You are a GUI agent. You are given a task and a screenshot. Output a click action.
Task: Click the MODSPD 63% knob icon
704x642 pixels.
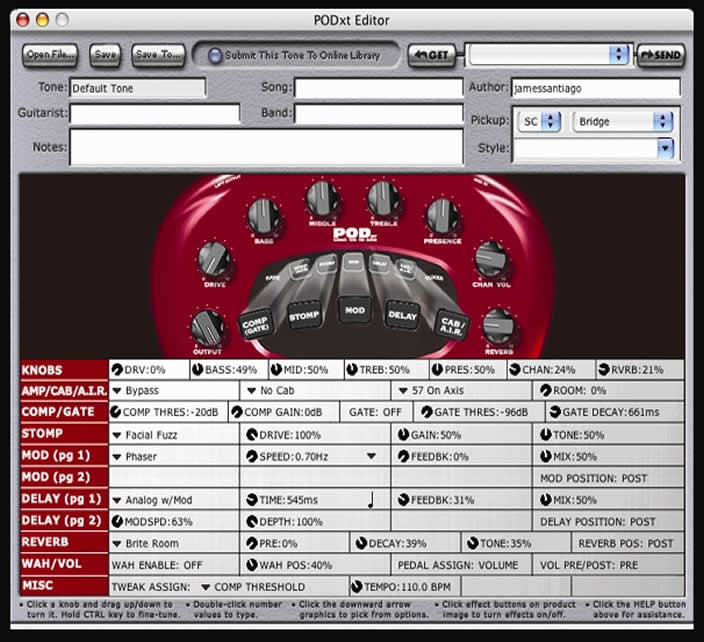(117, 521)
